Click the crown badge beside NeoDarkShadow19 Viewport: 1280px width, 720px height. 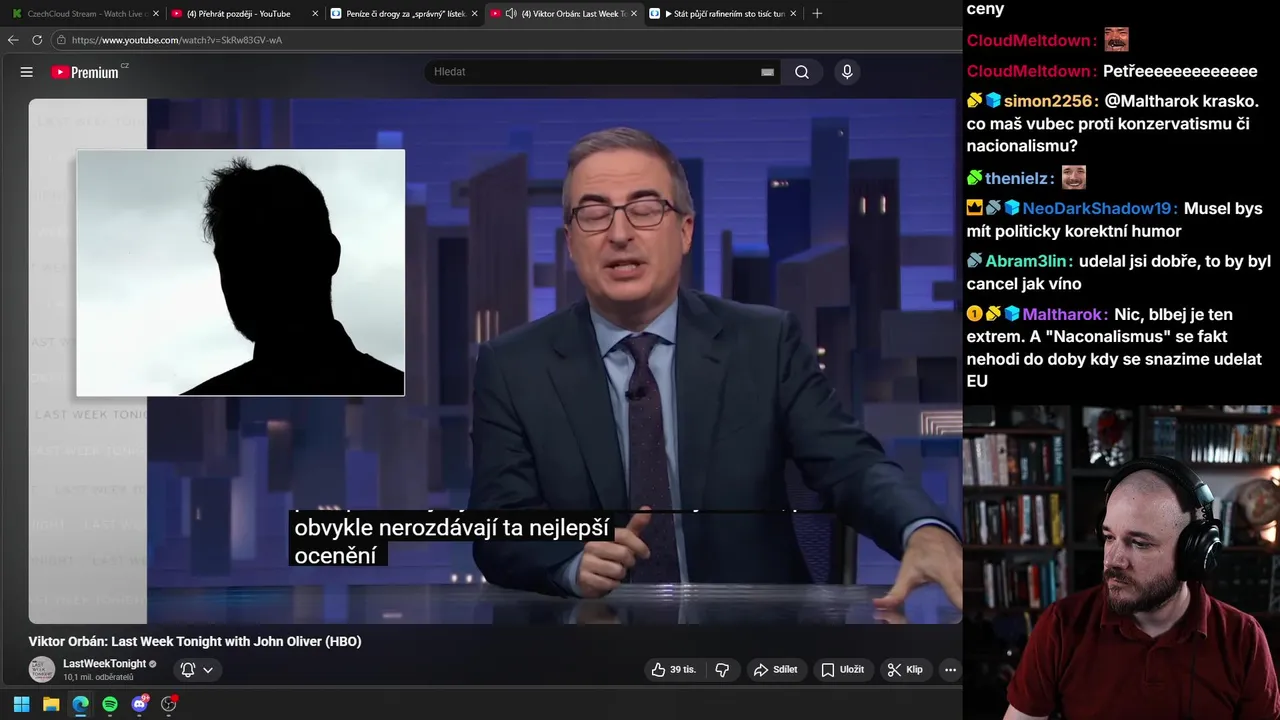975,208
